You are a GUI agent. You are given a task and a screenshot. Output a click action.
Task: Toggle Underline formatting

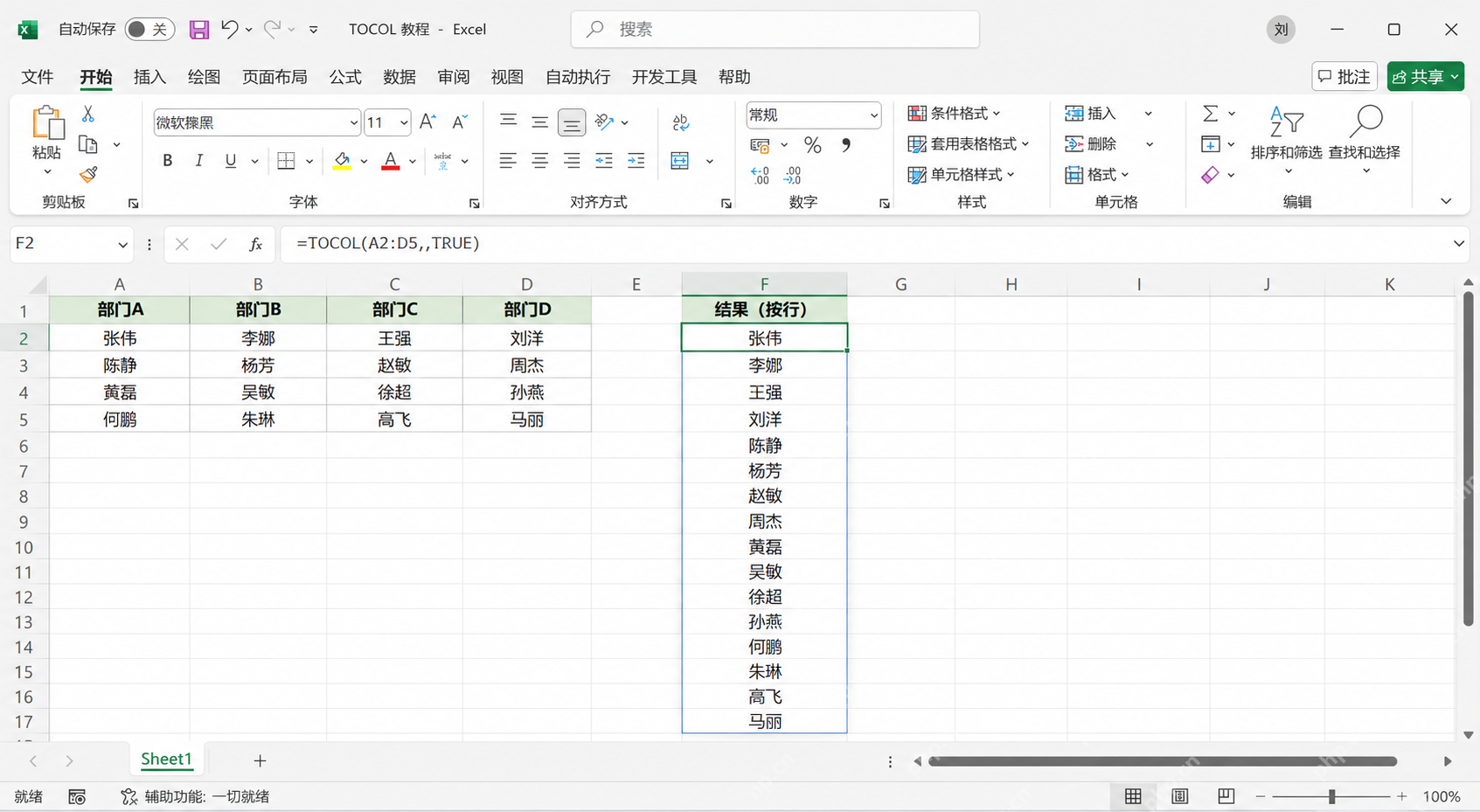tap(231, 160)
